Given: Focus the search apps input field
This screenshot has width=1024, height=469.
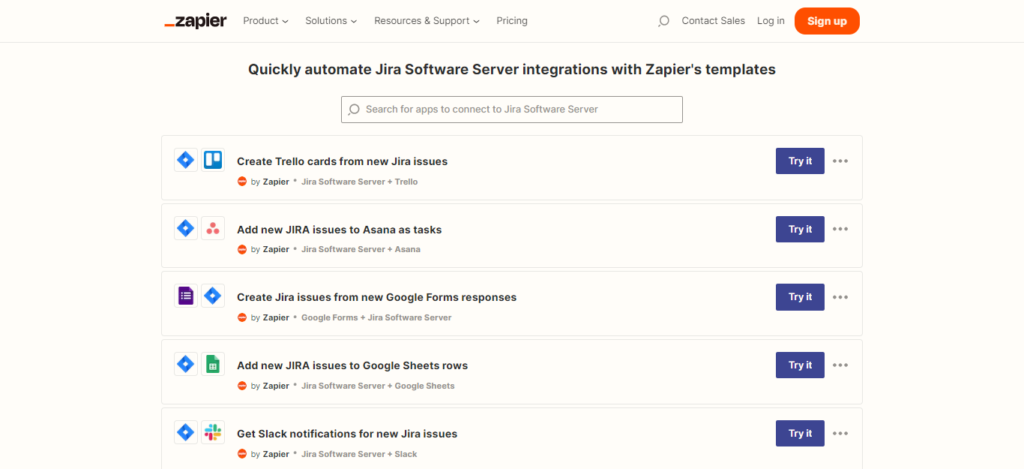Looking at the screenshot, I should pyautogui.click(x=512, y=110).
